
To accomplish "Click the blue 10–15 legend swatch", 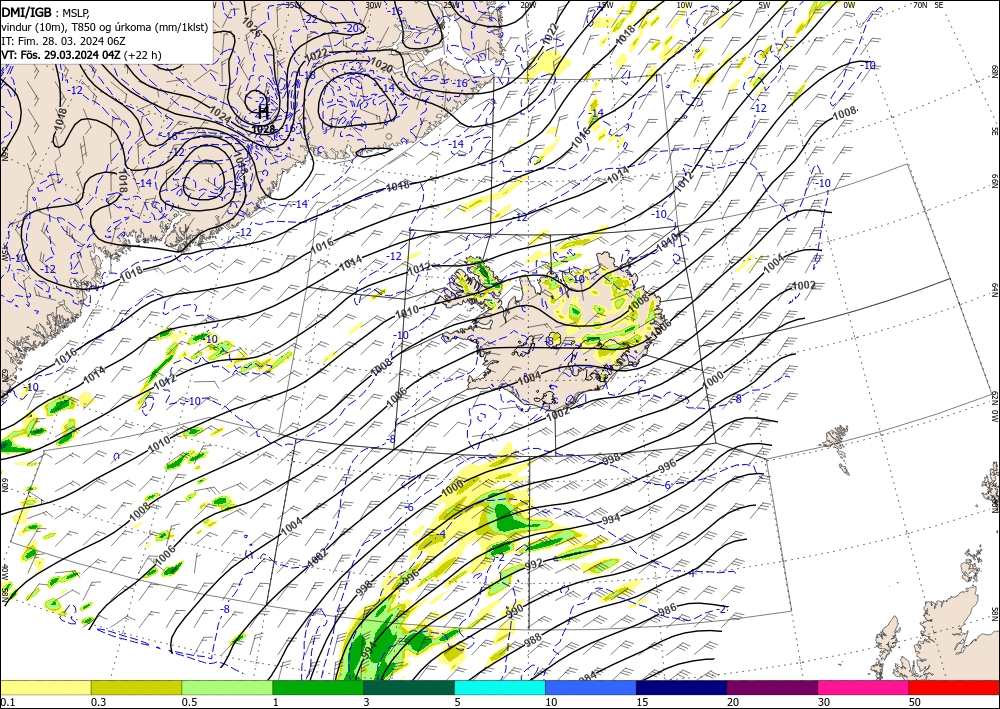I will pyautogui.click(x=591, y=687).
